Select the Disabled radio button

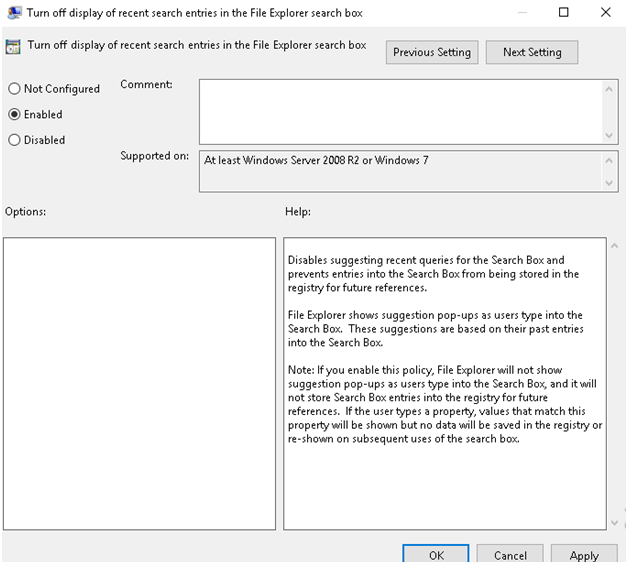tap(14, 141)
